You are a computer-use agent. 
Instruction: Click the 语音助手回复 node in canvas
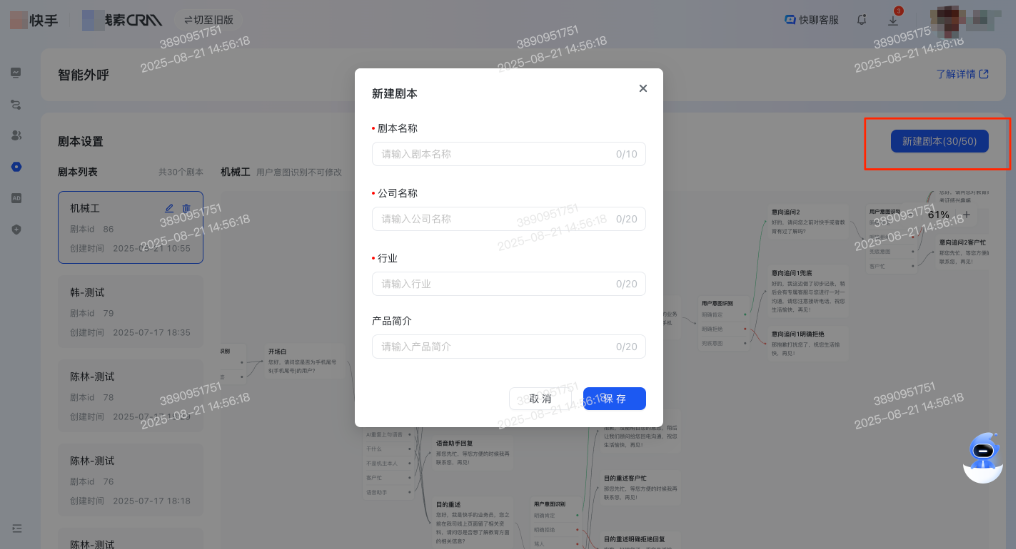tap(473, 453)
